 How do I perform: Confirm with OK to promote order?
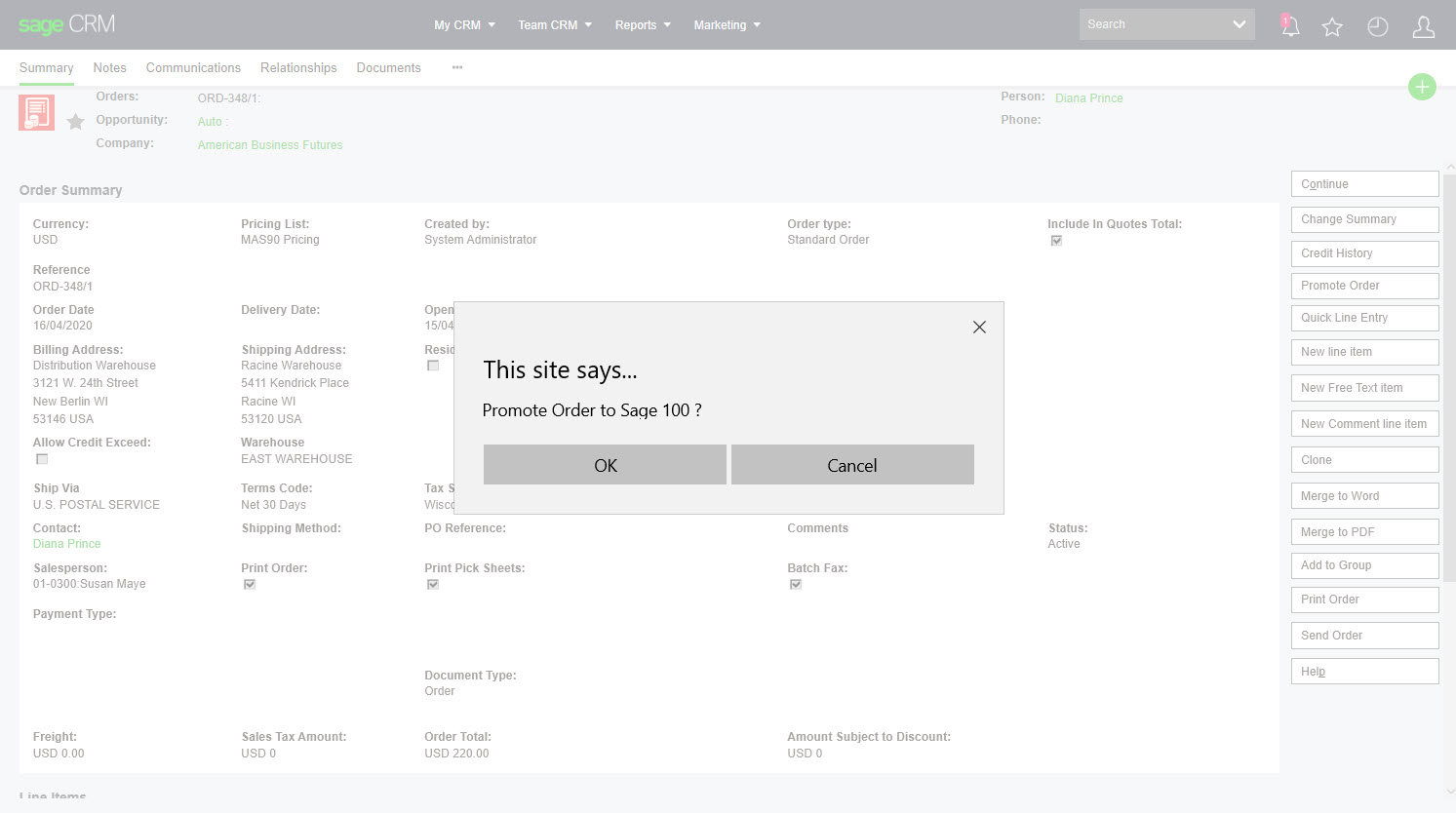click(605, 464)
